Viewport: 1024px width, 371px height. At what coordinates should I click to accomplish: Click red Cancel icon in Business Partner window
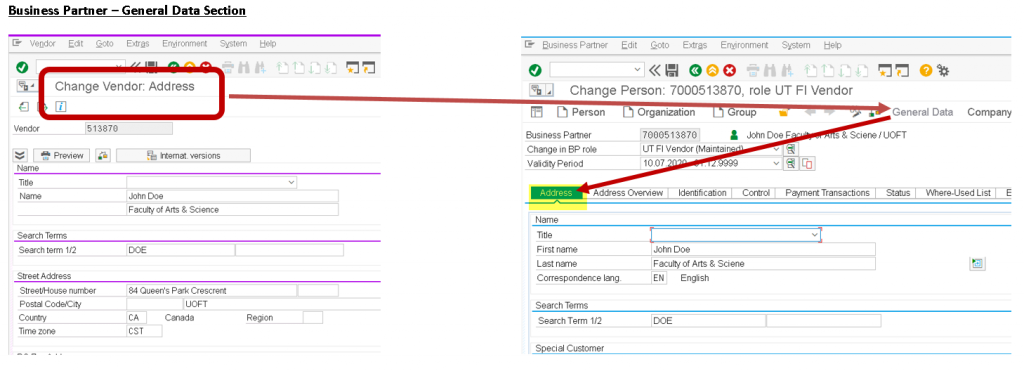click(x=729, y=71)
